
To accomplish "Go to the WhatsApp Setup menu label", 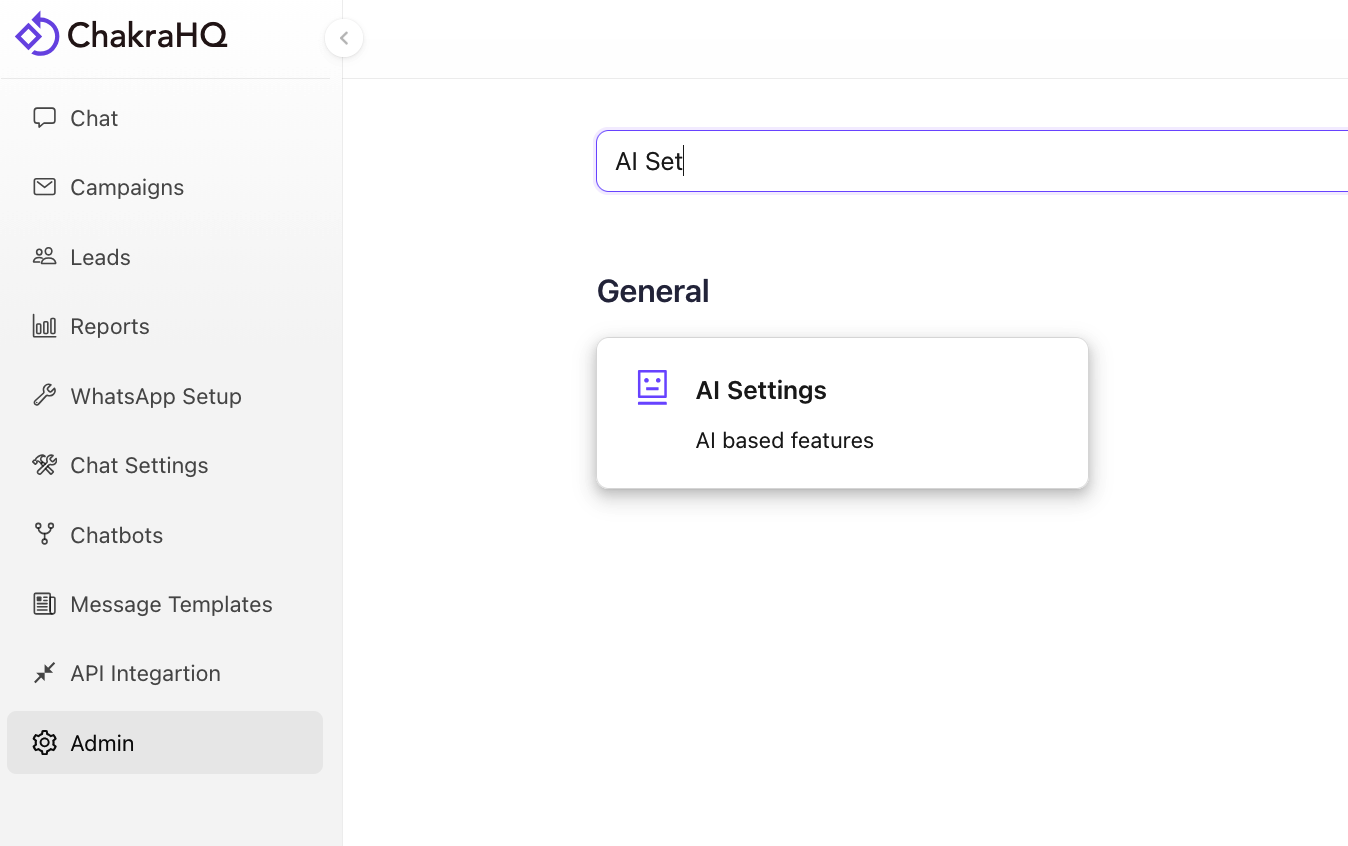I will [x=156, y=396].
